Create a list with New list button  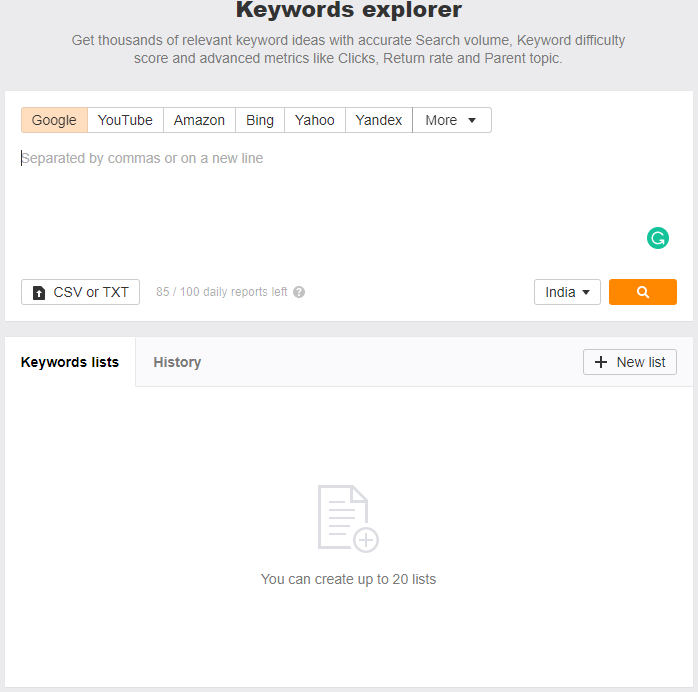(x=630, y=362)
